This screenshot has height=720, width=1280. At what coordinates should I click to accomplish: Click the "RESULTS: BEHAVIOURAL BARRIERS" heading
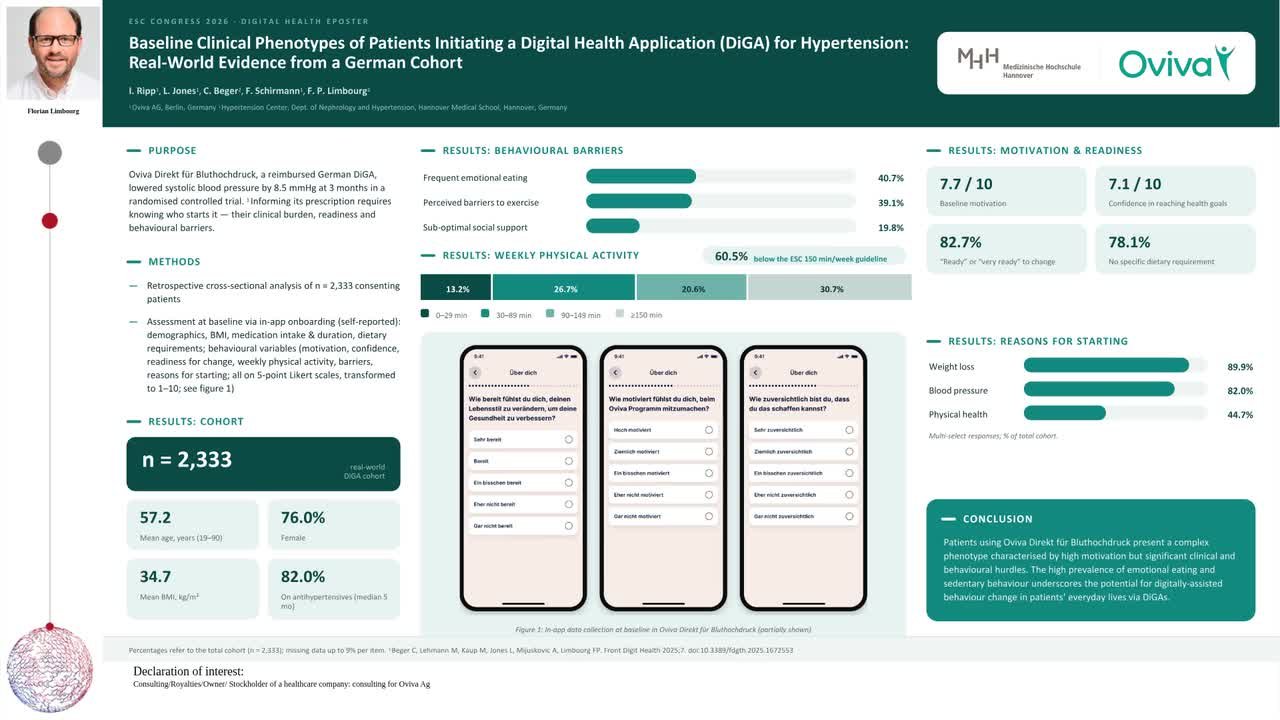[533, 151]
